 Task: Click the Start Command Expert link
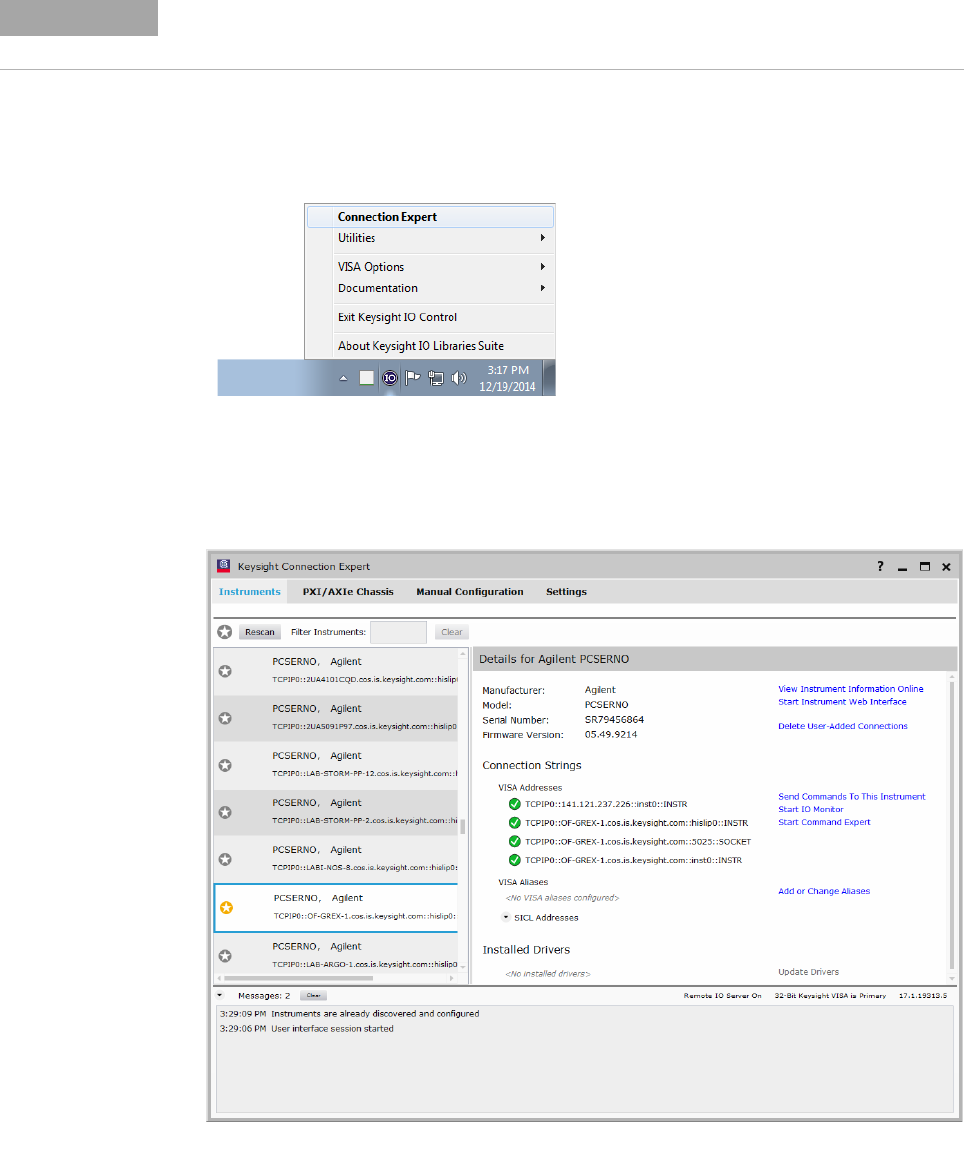pos(824,822)
